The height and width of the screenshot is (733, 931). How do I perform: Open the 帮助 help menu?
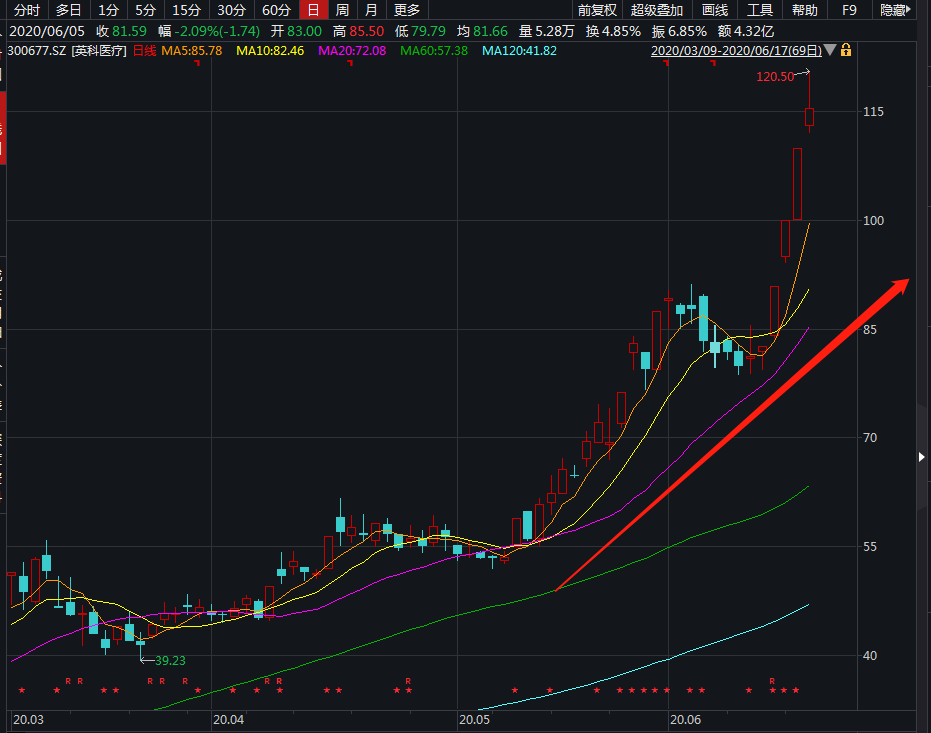point(804,10)
